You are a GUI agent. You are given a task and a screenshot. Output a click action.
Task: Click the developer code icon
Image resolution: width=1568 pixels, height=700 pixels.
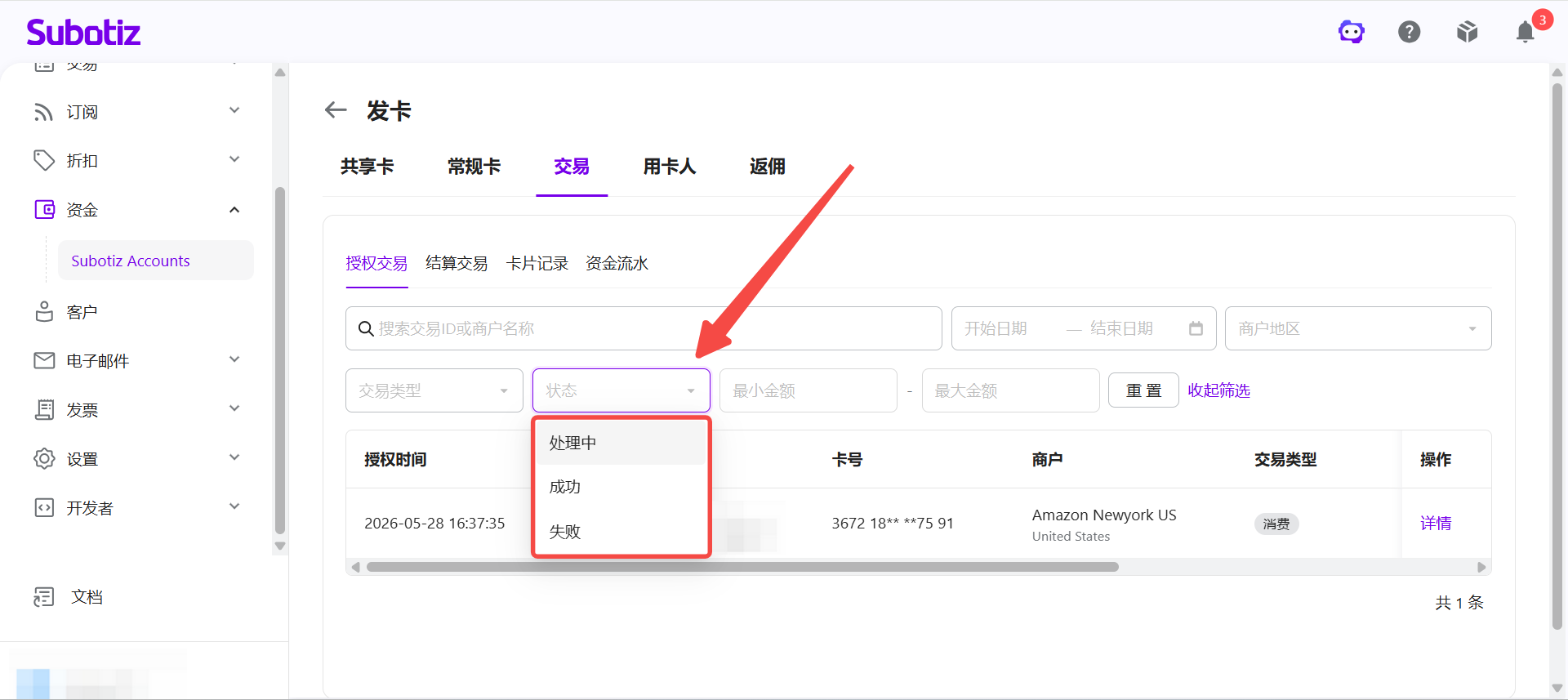(x=44, y=508)
